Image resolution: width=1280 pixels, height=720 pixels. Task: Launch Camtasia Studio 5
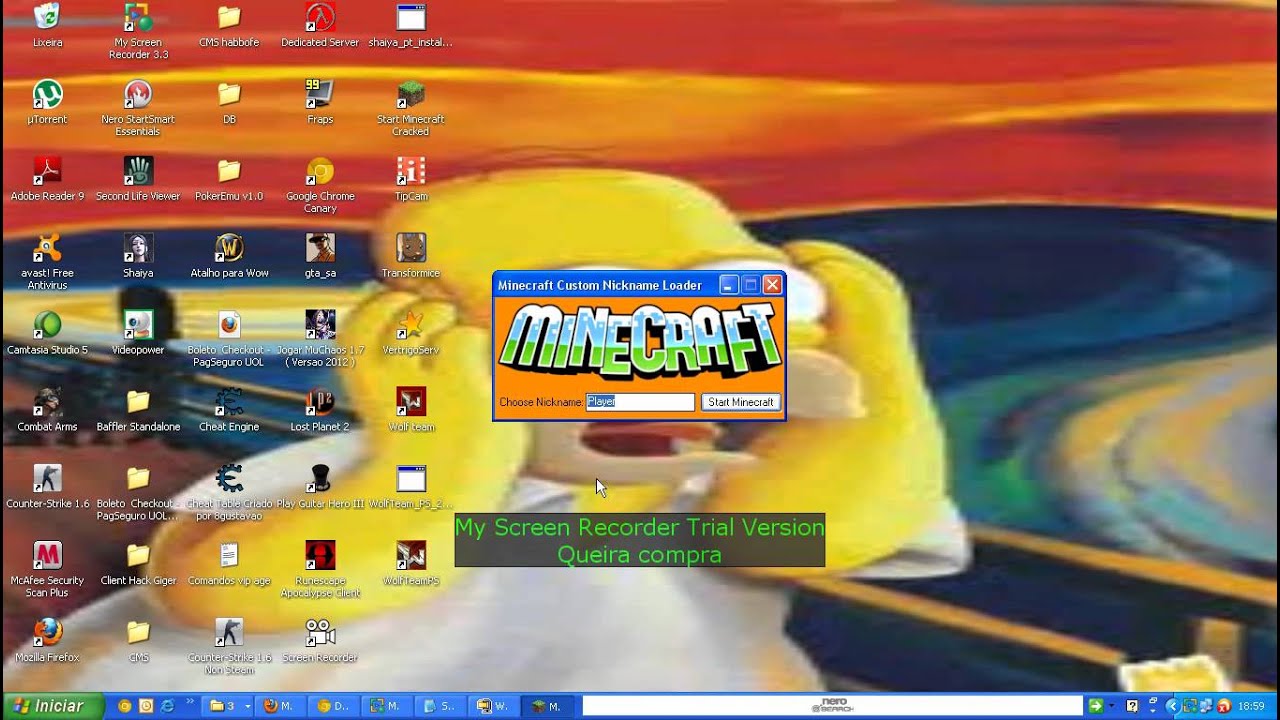47,334
